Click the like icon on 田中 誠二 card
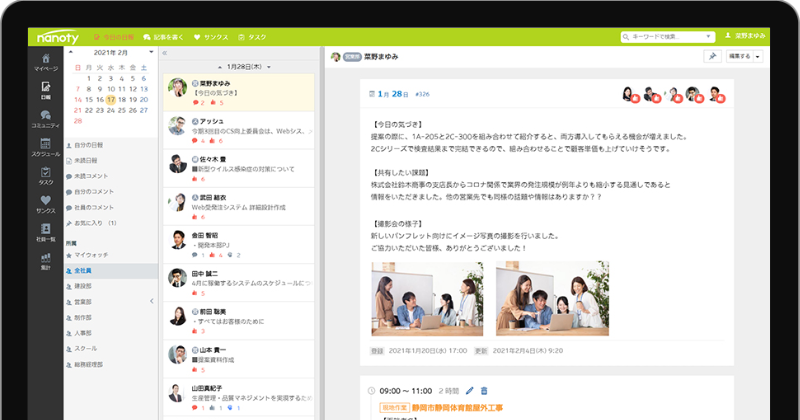Image resolution: width=800 pixels, height=420 pixels. click(195, 293)
